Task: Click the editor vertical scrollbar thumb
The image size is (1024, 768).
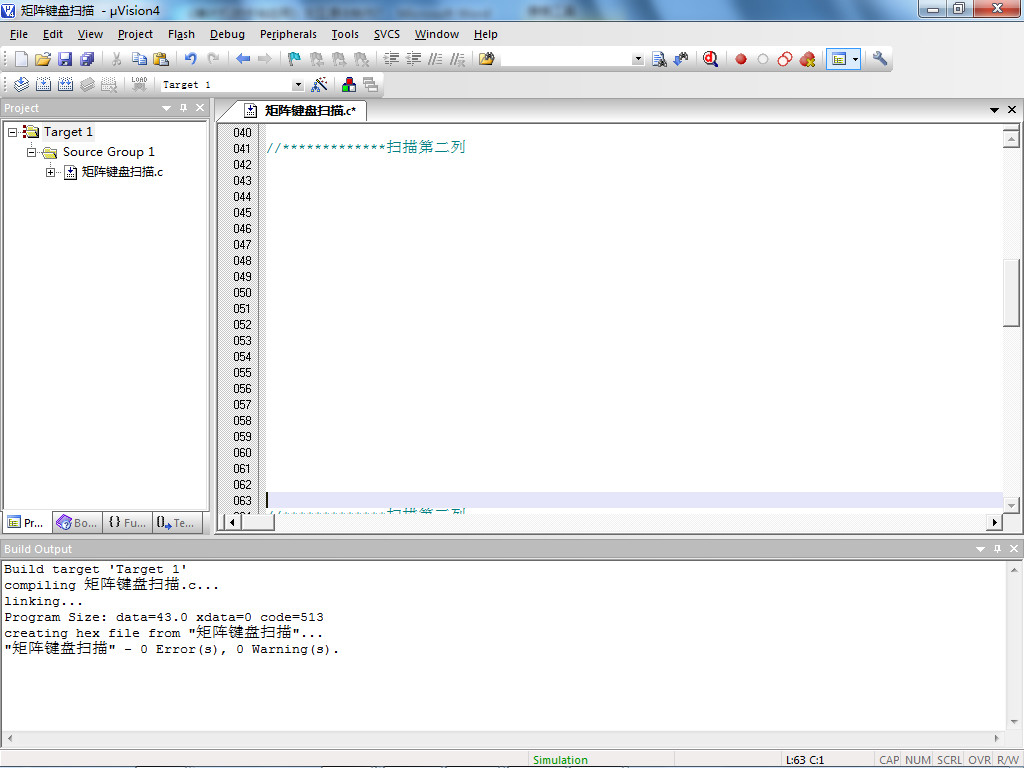Action: pos(1011,293)
